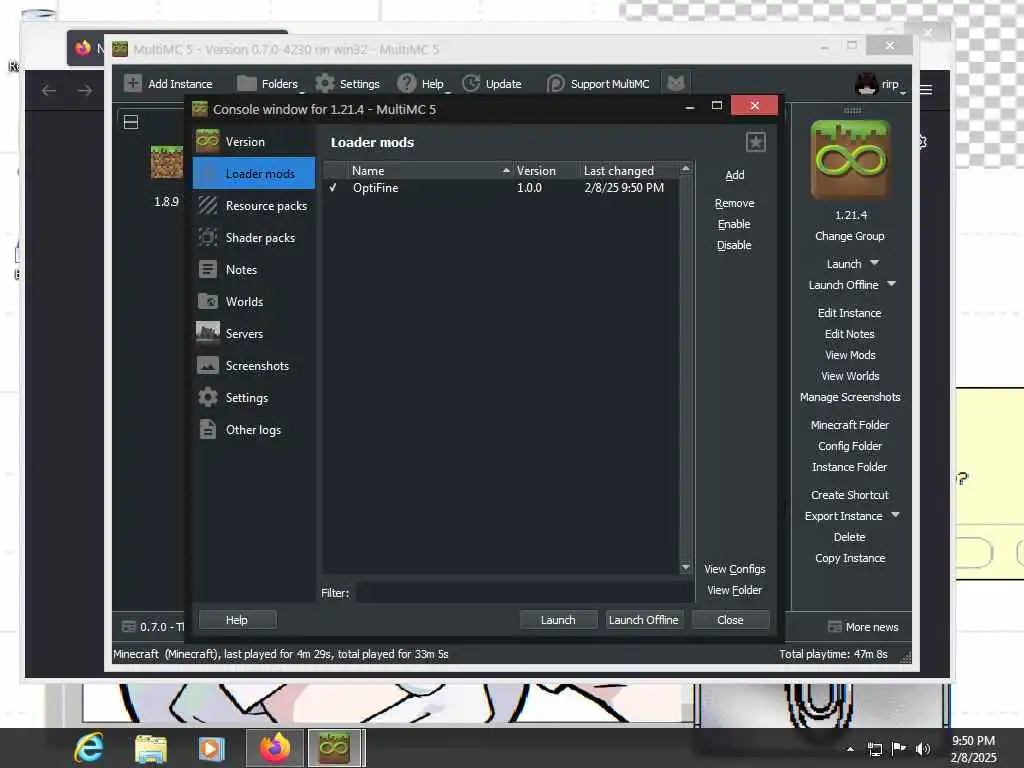The width and height of the screenshot is (1024, 768).
Task: Click the Shader packs icon
Action: click(x=208, y=238)
